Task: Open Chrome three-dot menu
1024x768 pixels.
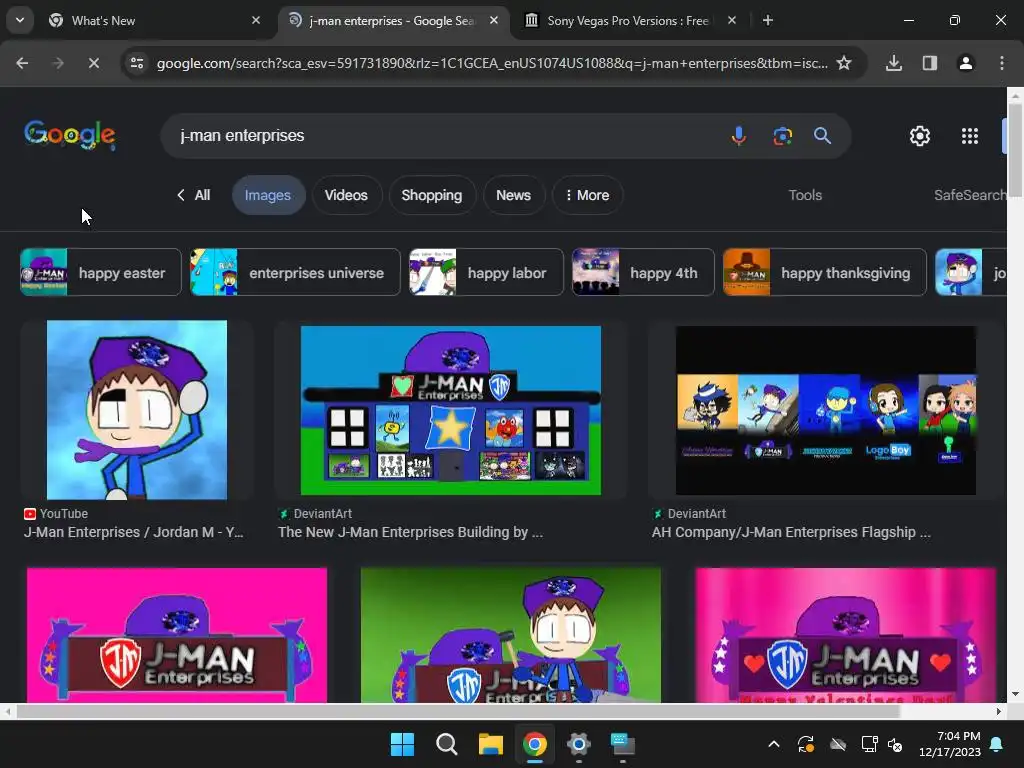Action: (1001, 63)
